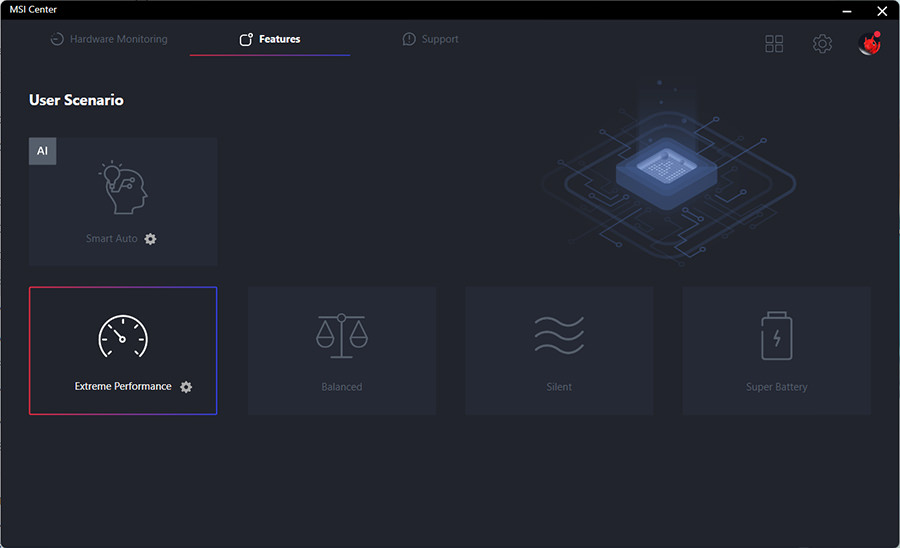Viewport: 900px width, 548px height.
Task: Choose the Silent scenario label
Action: point(559,387)
